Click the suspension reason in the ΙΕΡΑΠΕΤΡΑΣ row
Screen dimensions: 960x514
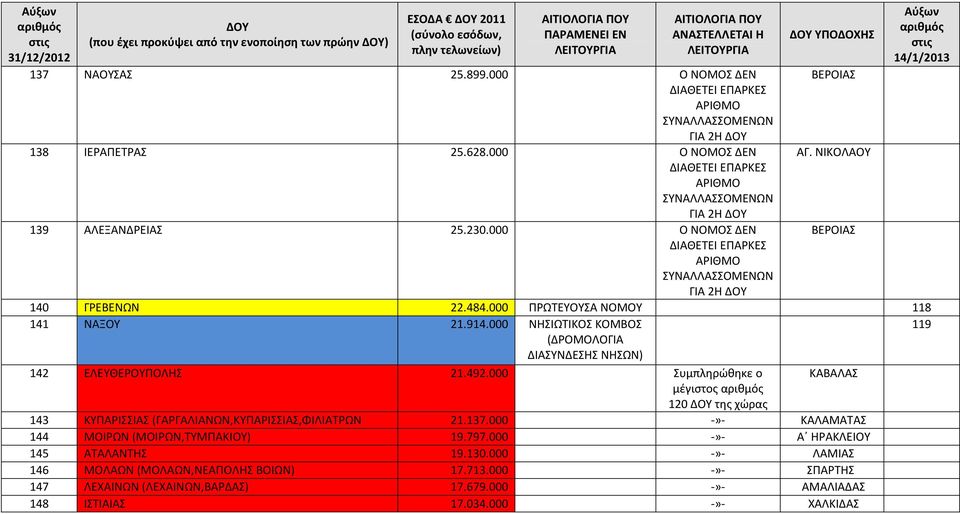pyautogui.click(x=718, y=182)
